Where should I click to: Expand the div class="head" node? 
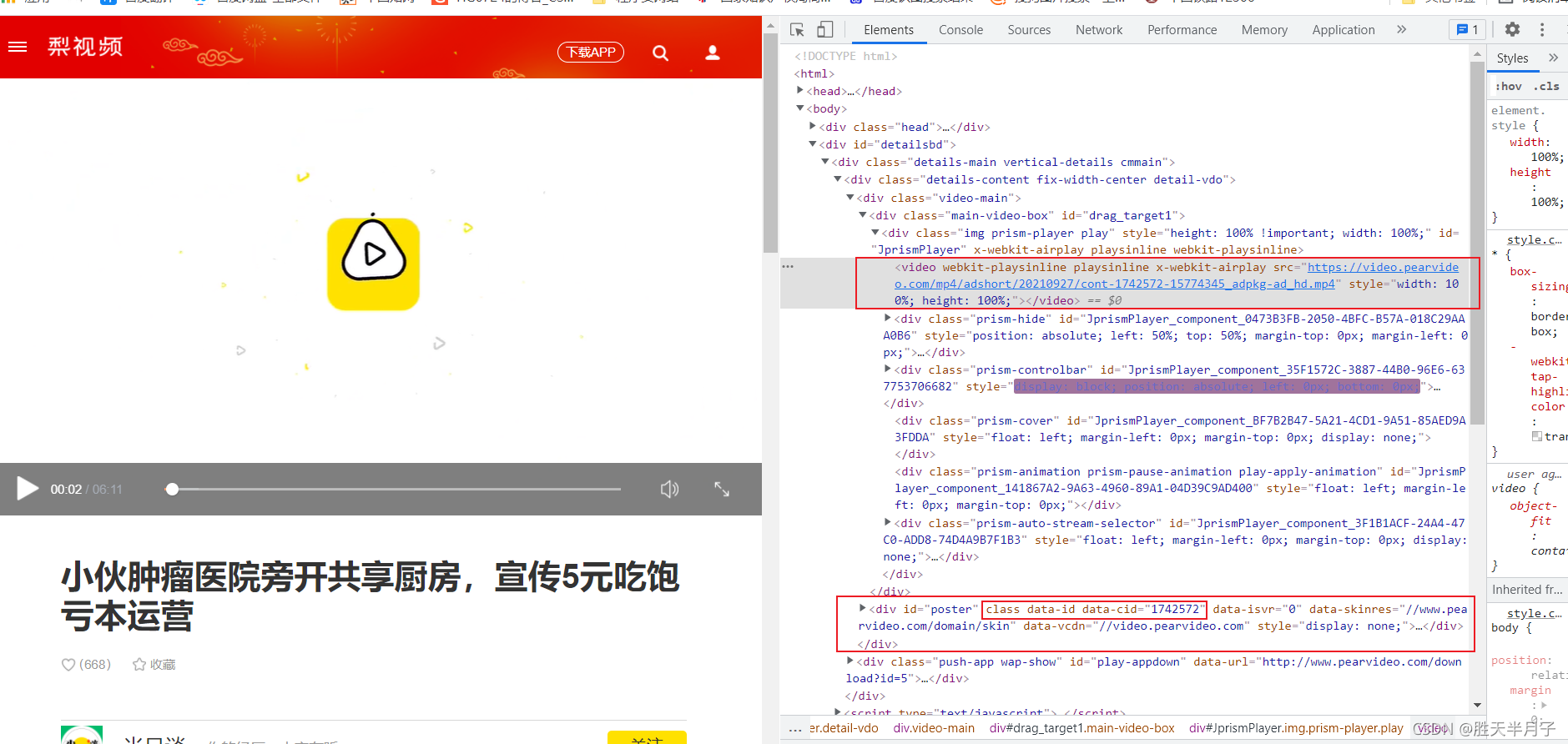(813, 127)
